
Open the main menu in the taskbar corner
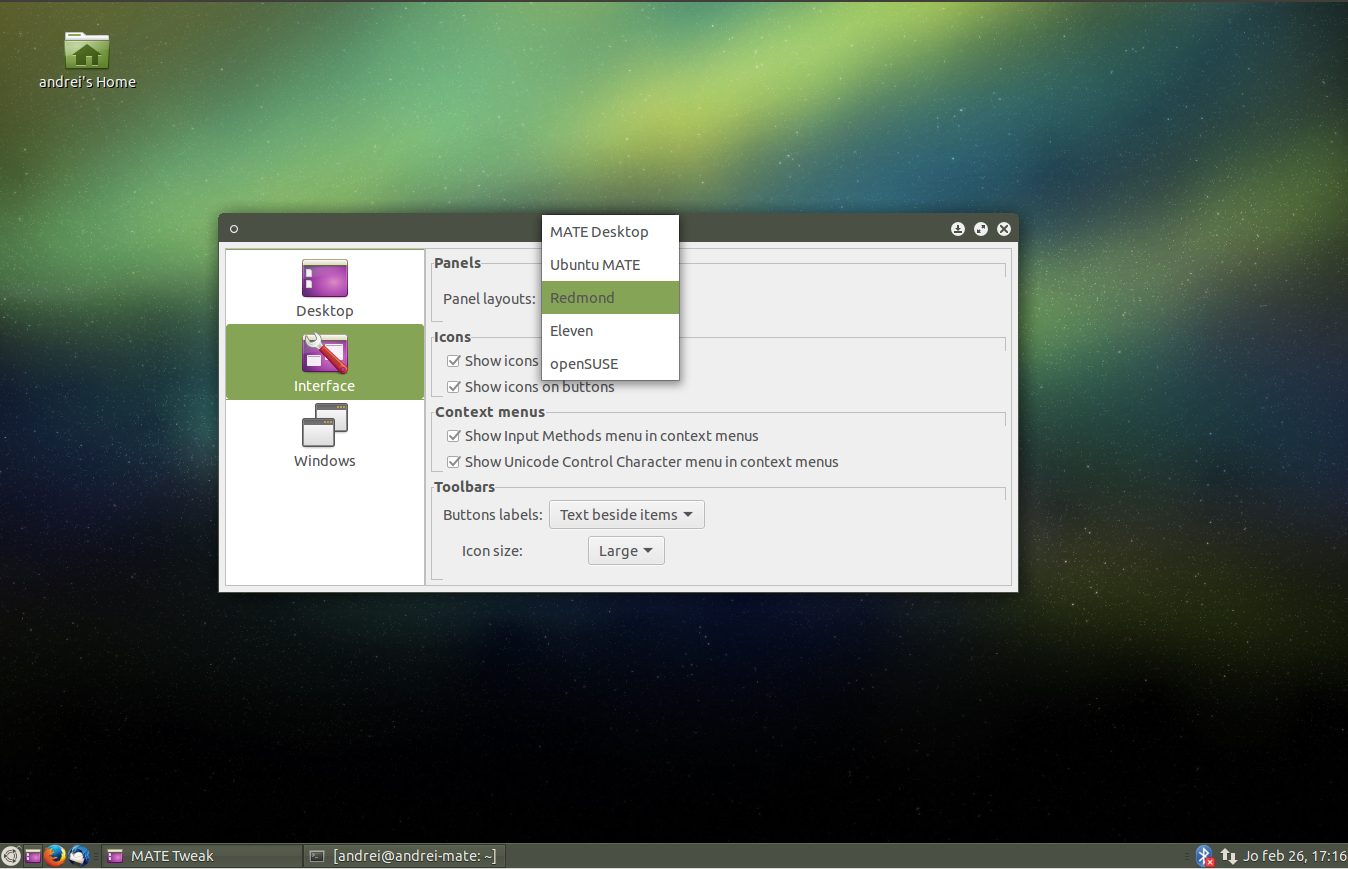(11, 855)
